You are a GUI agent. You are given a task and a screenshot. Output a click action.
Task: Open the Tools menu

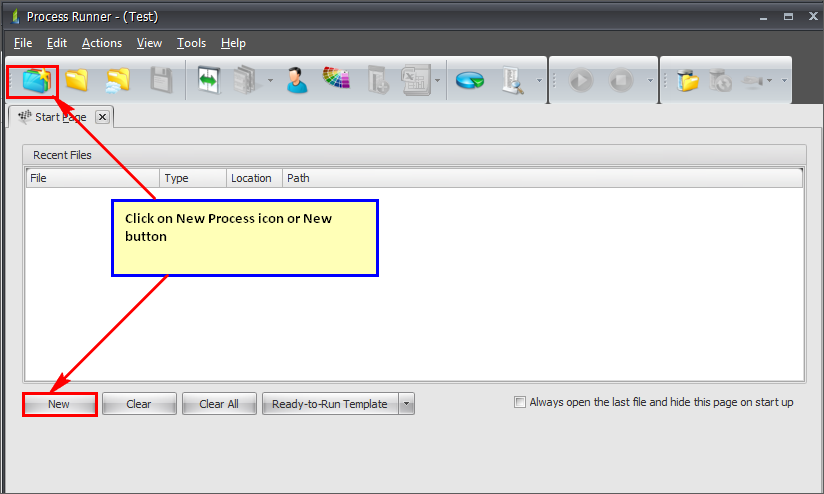[191, 43]
